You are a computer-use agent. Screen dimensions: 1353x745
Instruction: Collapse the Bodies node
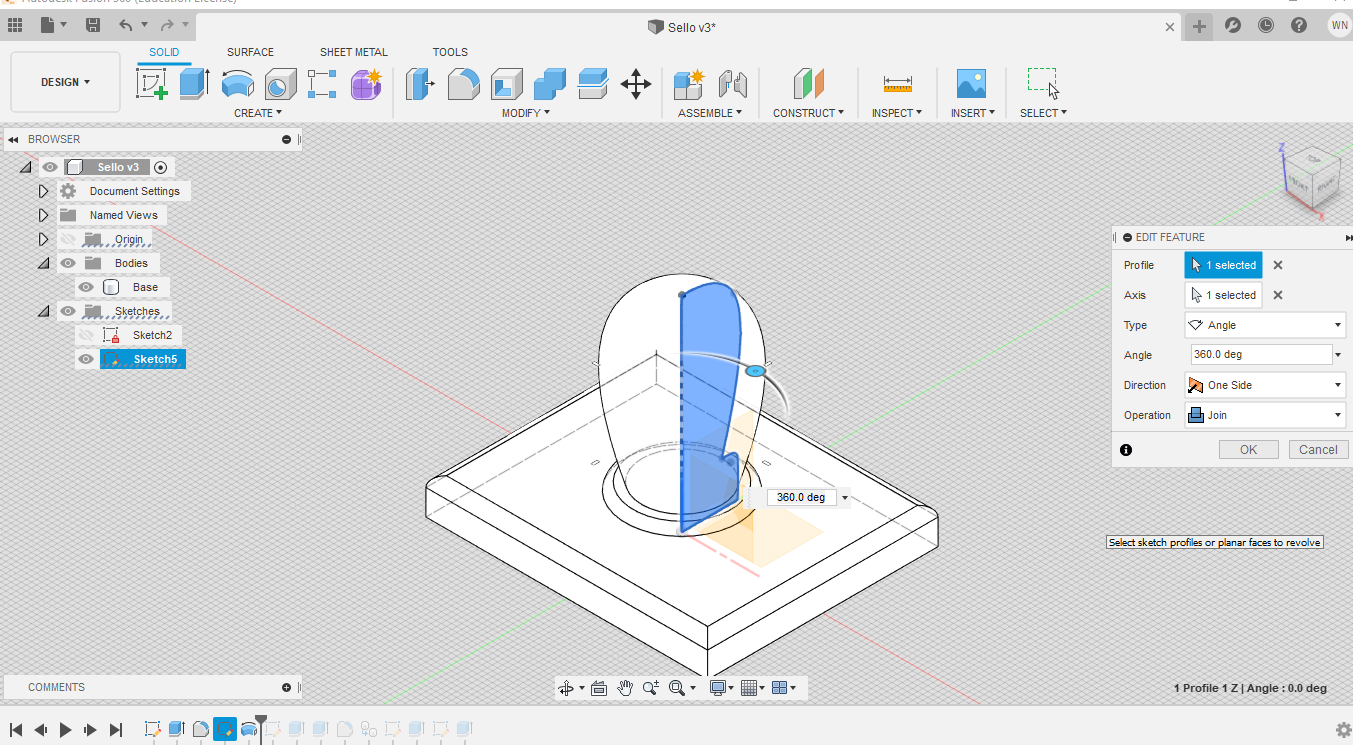pos(43,263)
